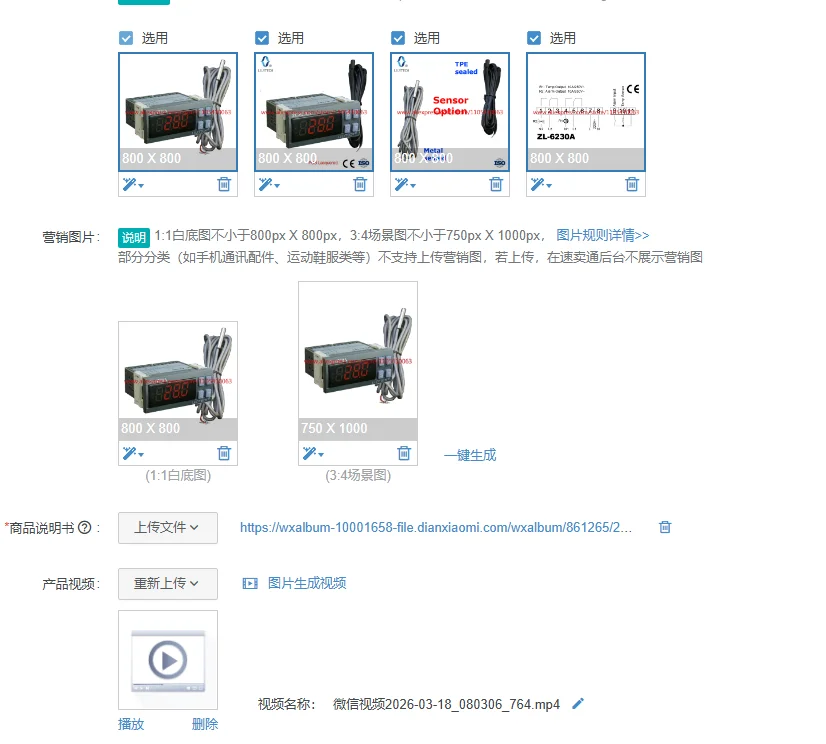Delete the ZL-6230A wiring diagram image
This screenshot has width=826, height=744.
tap(632, 184)
